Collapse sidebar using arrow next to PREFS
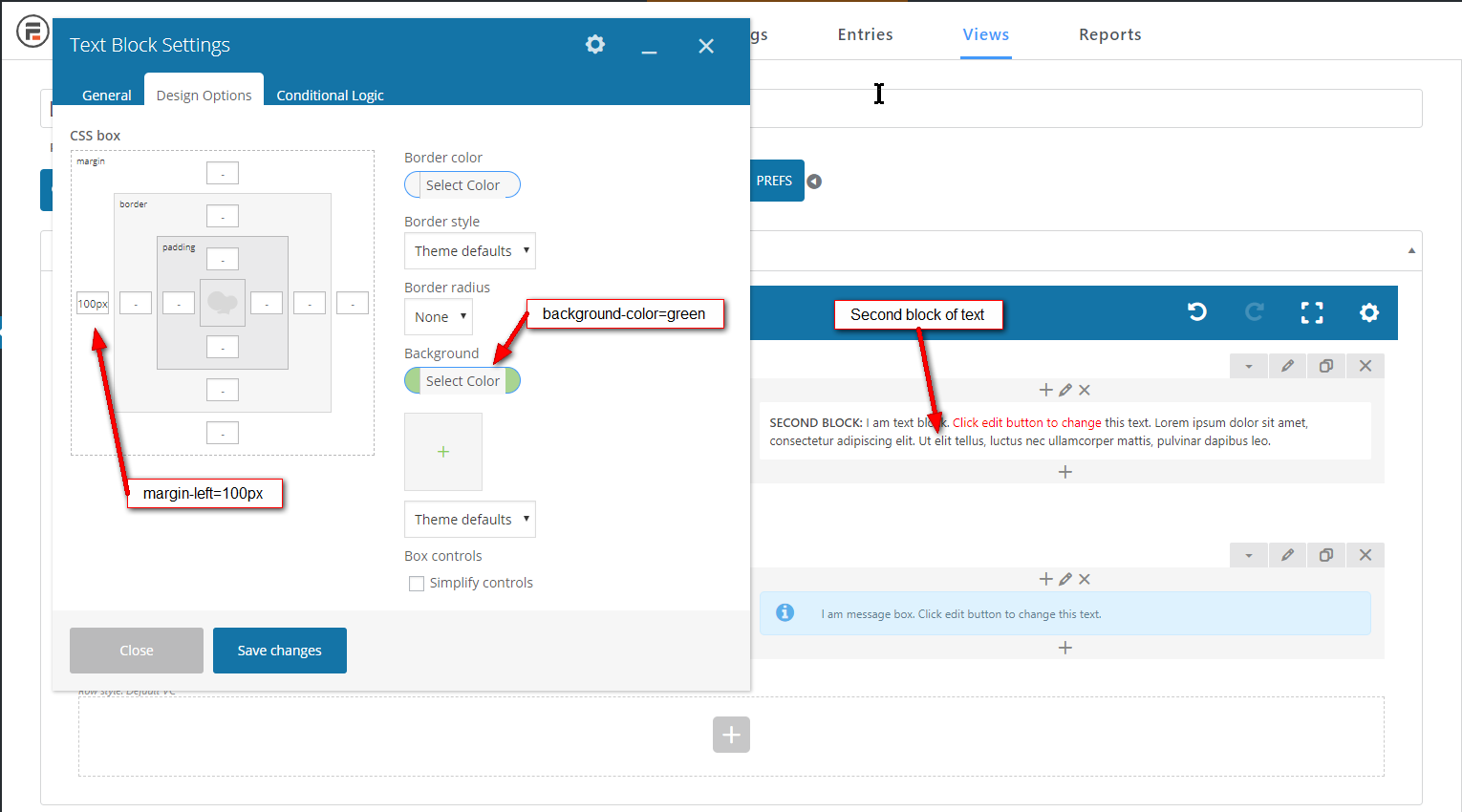1462x812 pixels. [814, 182]
